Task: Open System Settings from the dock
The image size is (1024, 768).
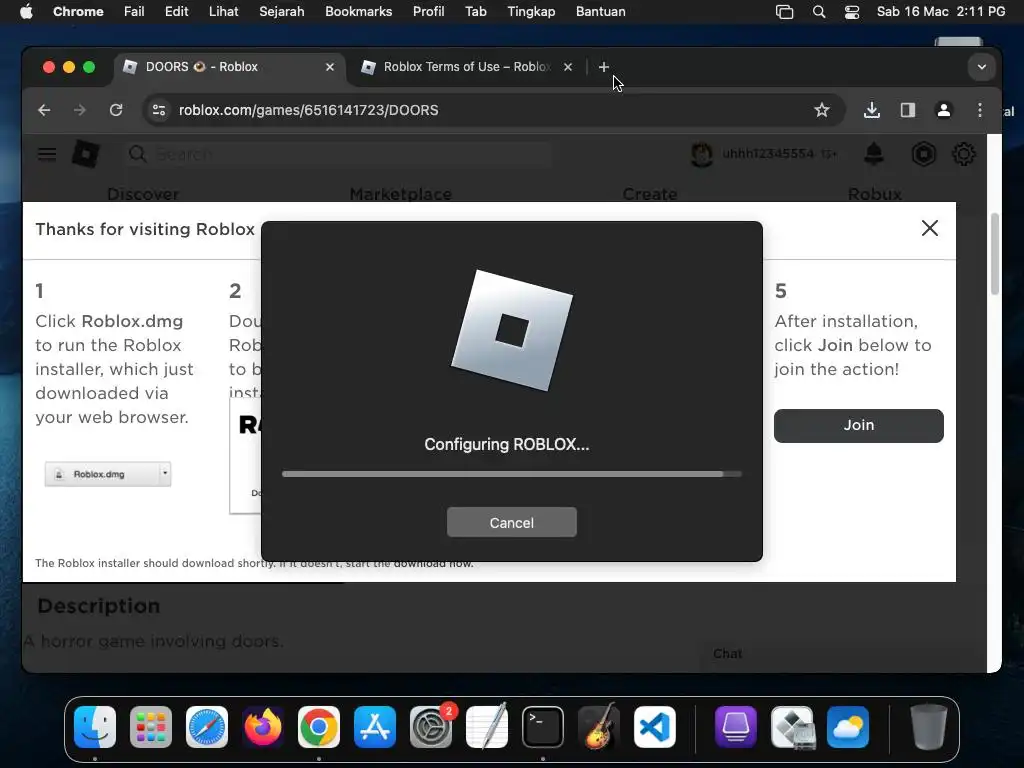Action: point(431,727)
